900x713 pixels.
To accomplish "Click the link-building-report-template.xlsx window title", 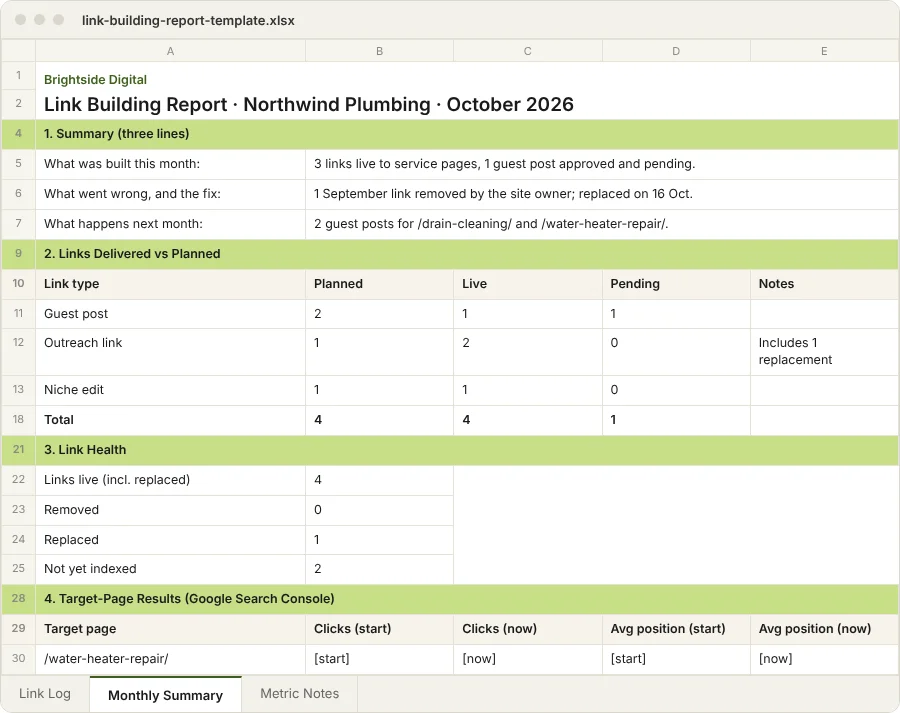I will [x=188, y=21].
